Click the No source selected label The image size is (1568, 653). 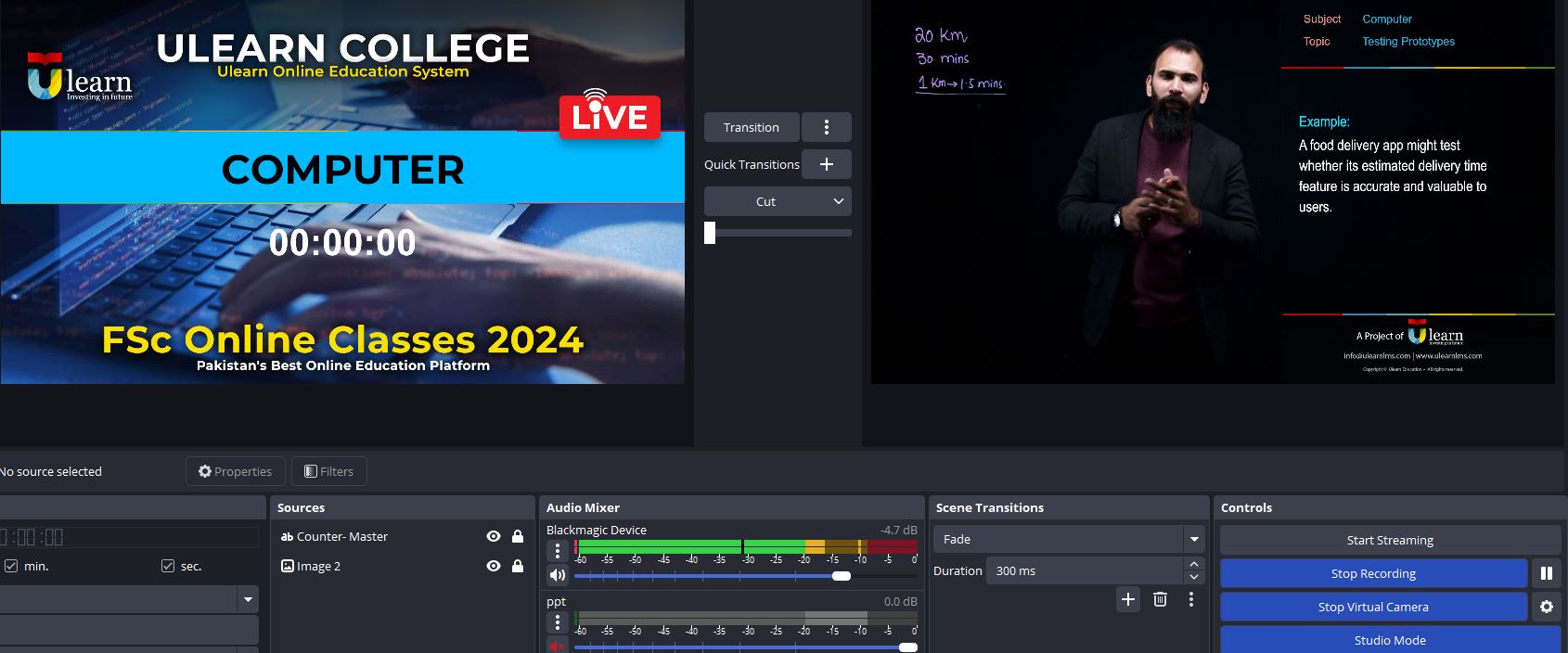click(51, 471)
